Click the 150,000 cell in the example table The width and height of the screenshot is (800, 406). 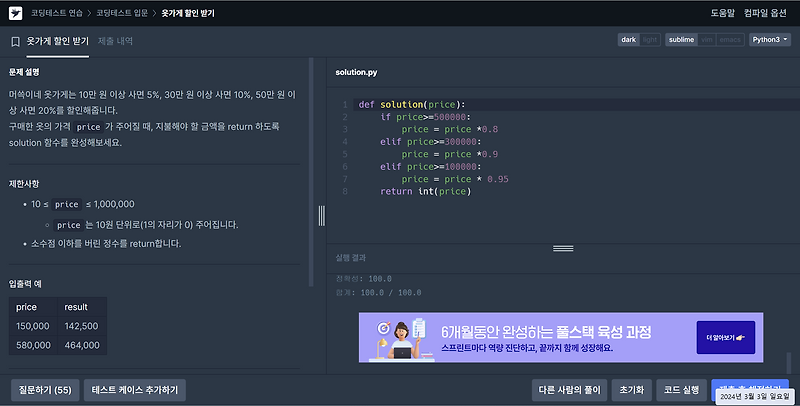point(33,326)
